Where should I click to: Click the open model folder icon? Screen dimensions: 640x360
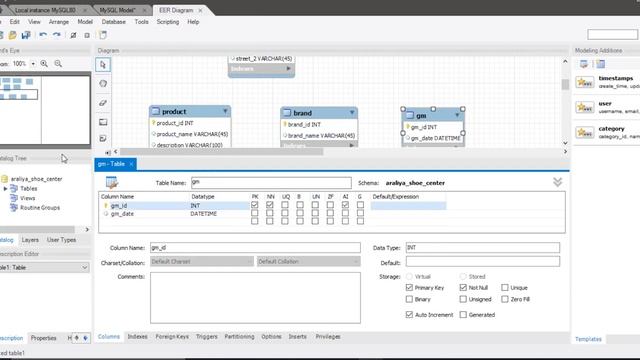[x=13, y=35]
